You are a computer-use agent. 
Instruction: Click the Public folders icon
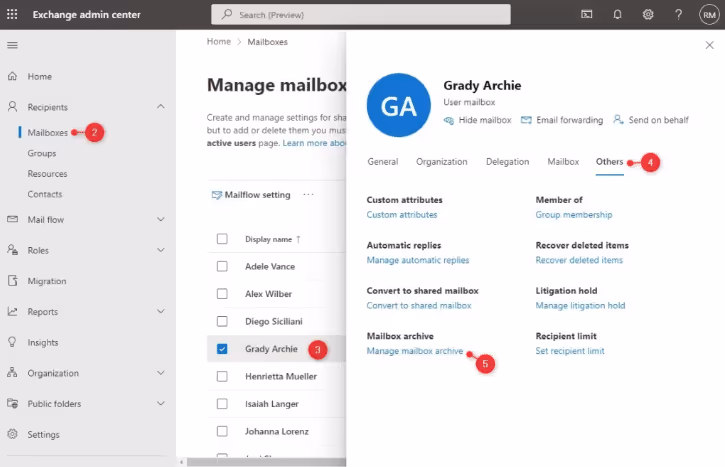pyautogui.click(x=12, y=403)
